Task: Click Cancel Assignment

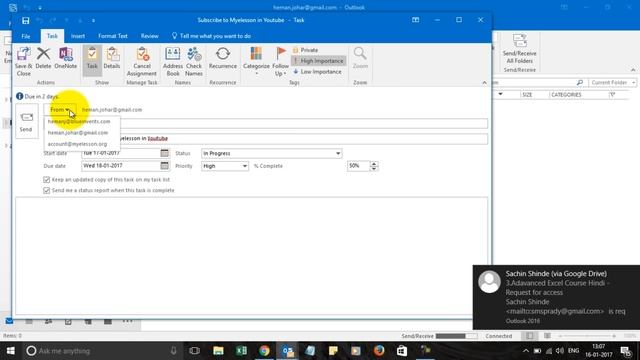Action: coord(142,61)
